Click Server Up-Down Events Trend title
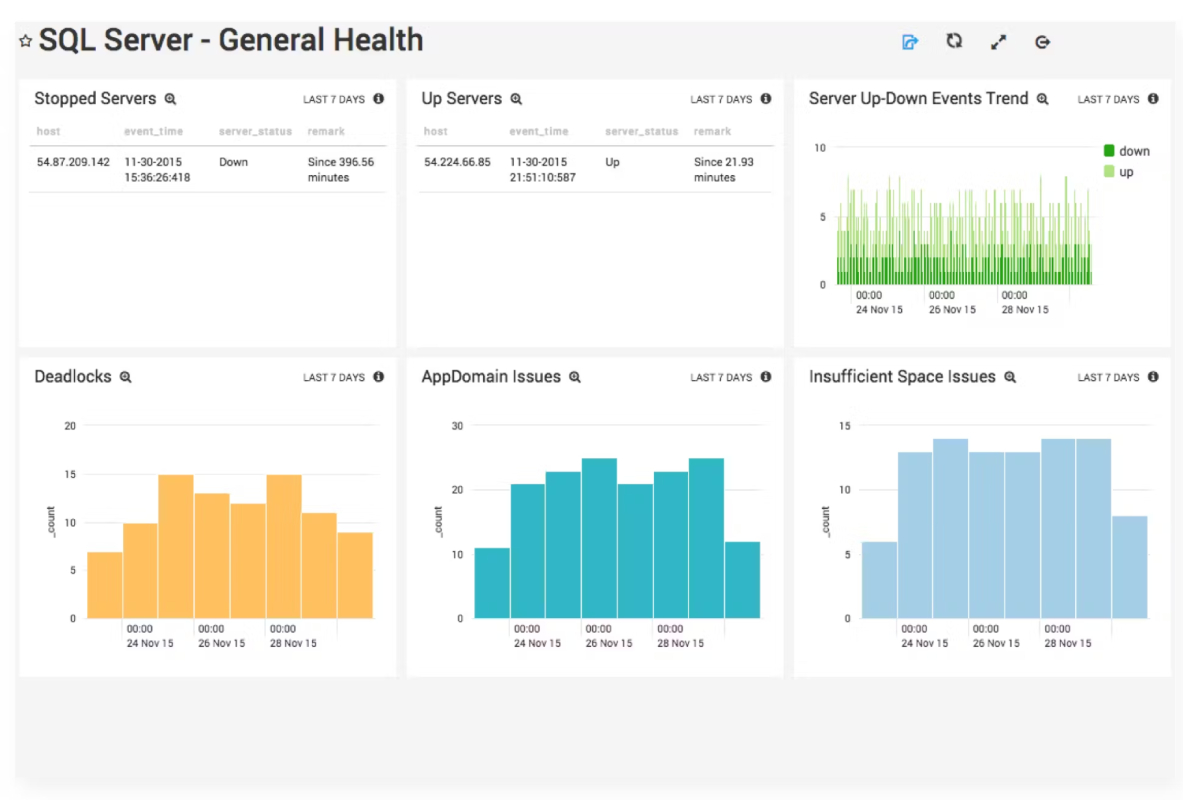 [918, 99]
